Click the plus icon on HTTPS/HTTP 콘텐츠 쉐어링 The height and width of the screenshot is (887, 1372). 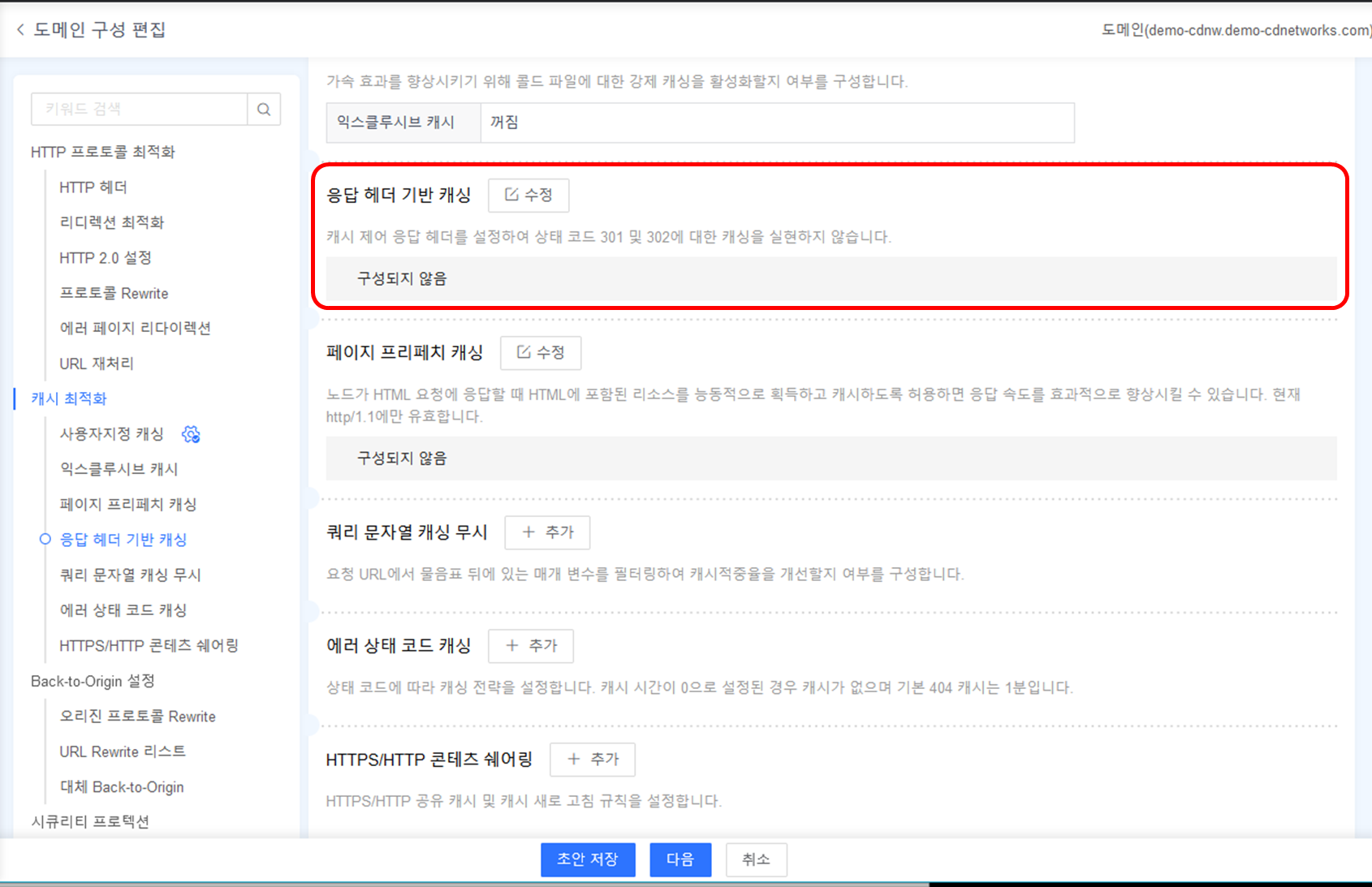[x=572, y=760]
